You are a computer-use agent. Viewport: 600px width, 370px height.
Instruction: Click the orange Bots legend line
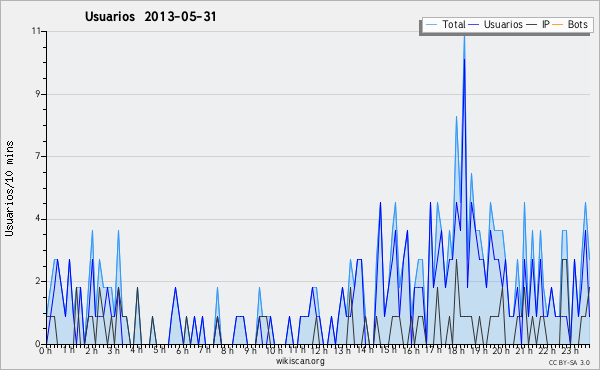point(558,25)
